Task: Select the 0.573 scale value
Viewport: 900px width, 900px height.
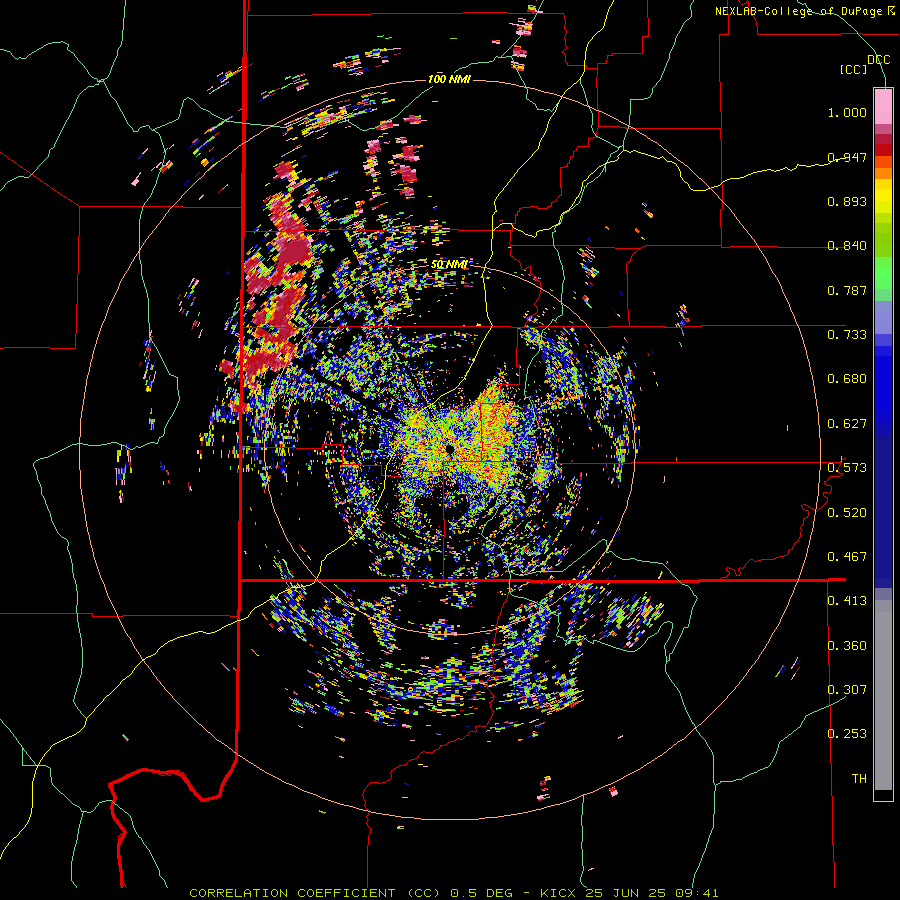Action: (x=847, y=468)
